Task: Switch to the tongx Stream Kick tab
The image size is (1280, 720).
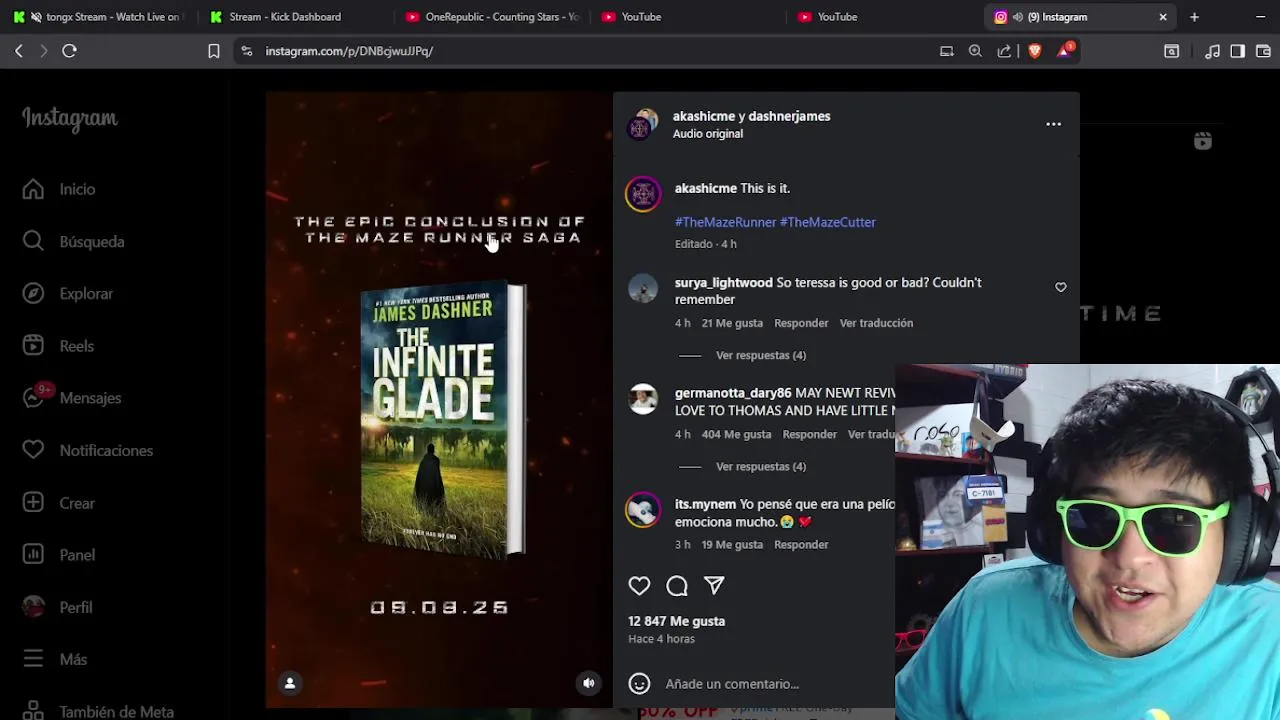Action: pos(97,17)
